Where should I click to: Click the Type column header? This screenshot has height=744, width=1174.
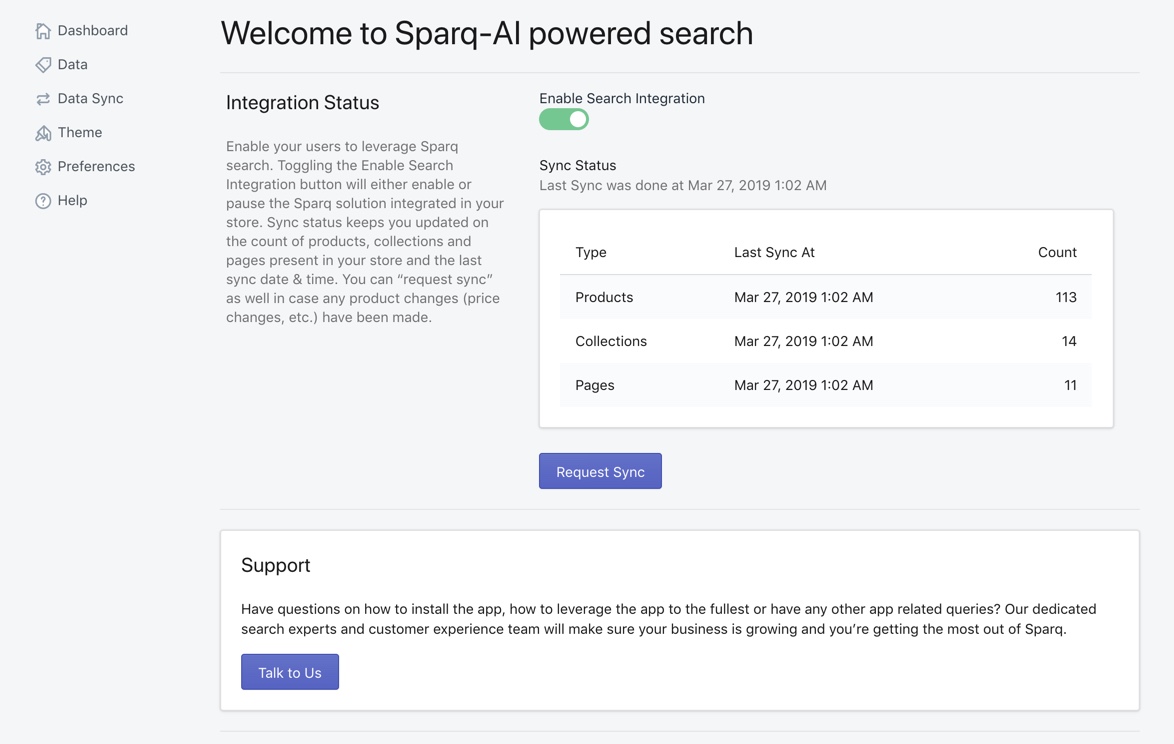point(591,253)
